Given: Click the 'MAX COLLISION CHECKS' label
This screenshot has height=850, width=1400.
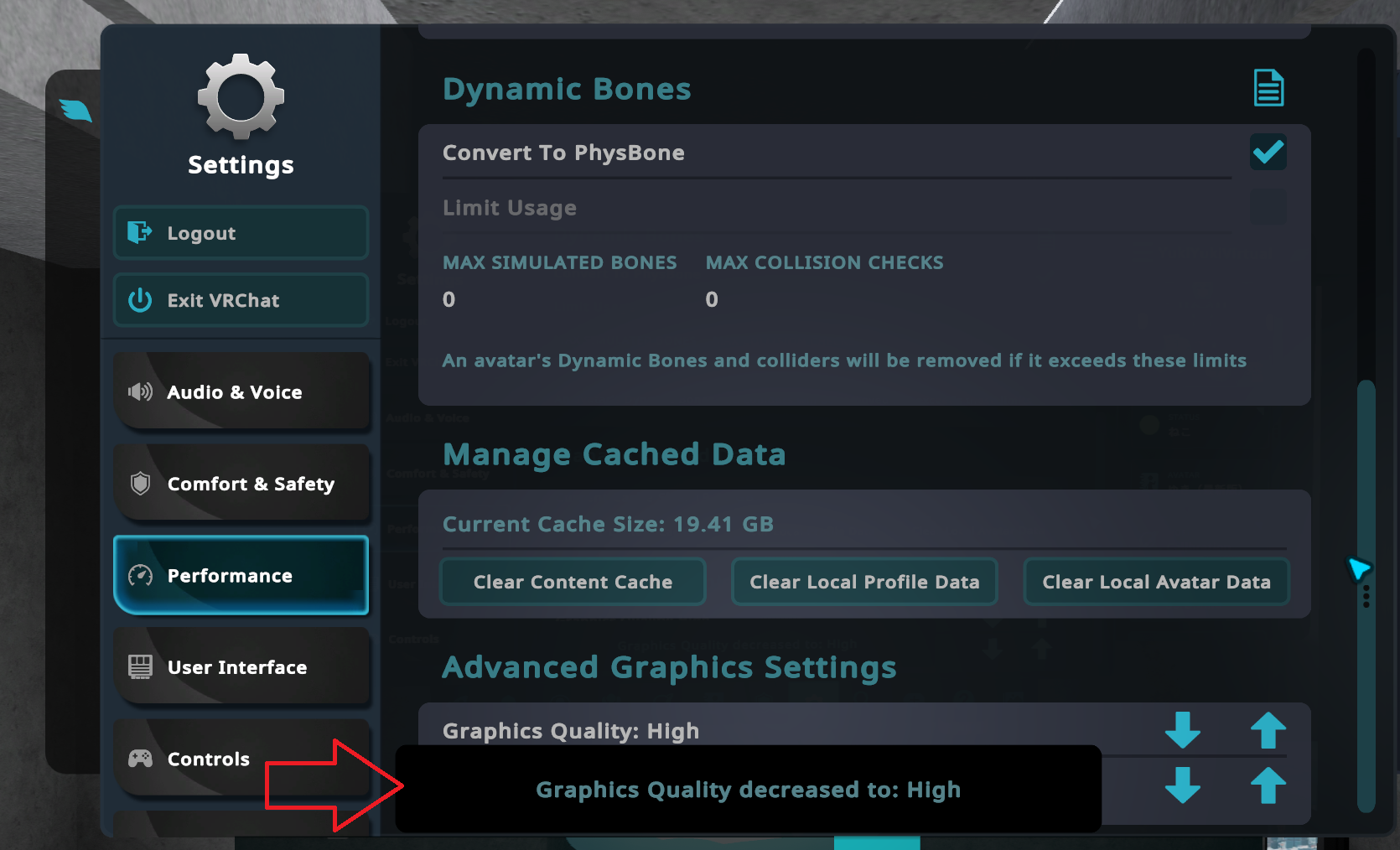Looking at the screenshot, I should coord(824,262).
